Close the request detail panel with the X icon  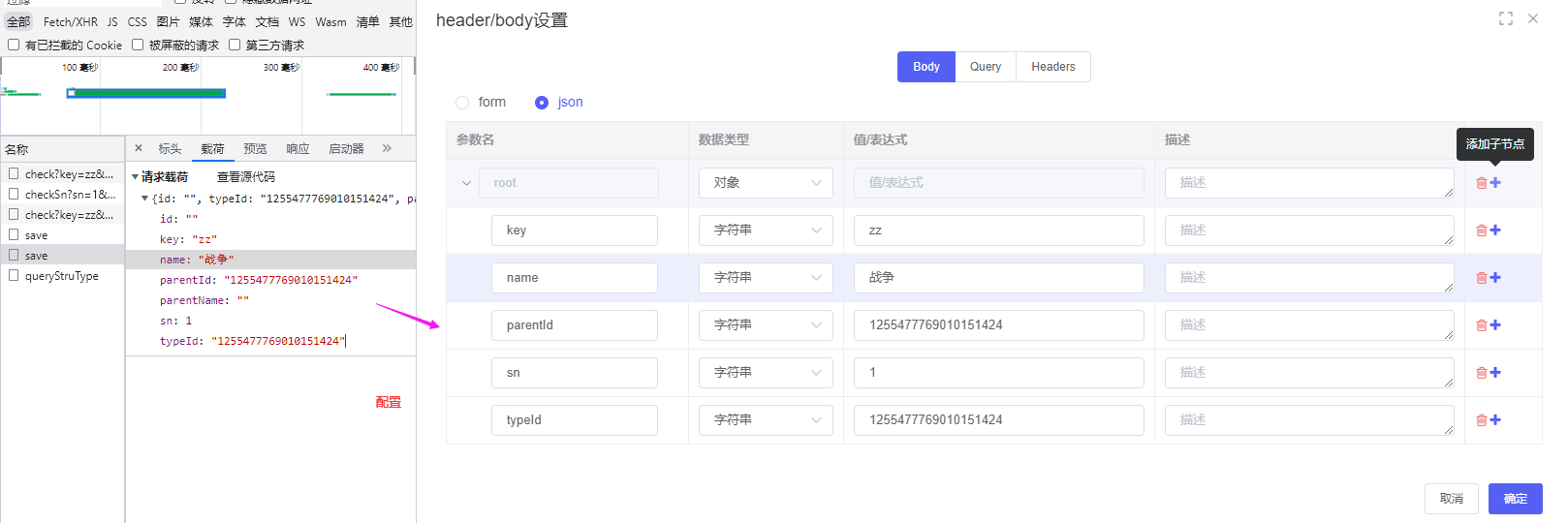coord(139,148)
